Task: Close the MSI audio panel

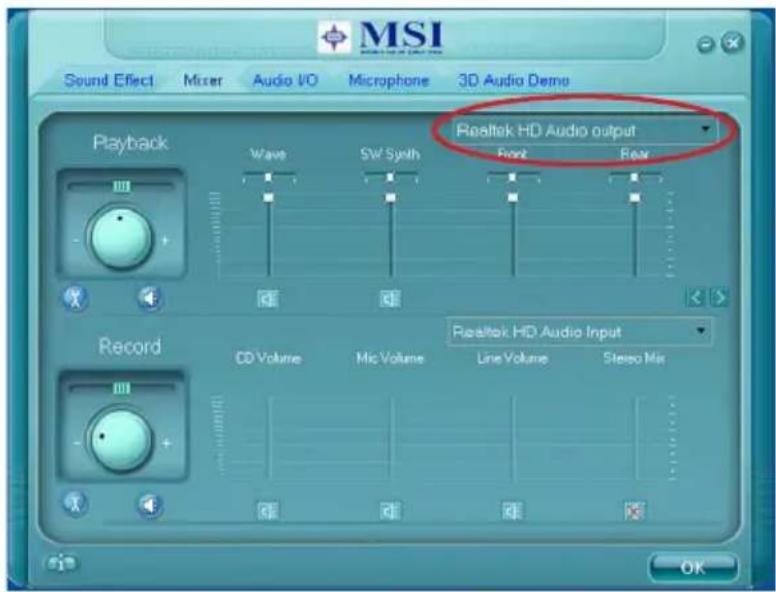Action: [x=732, y=43]
